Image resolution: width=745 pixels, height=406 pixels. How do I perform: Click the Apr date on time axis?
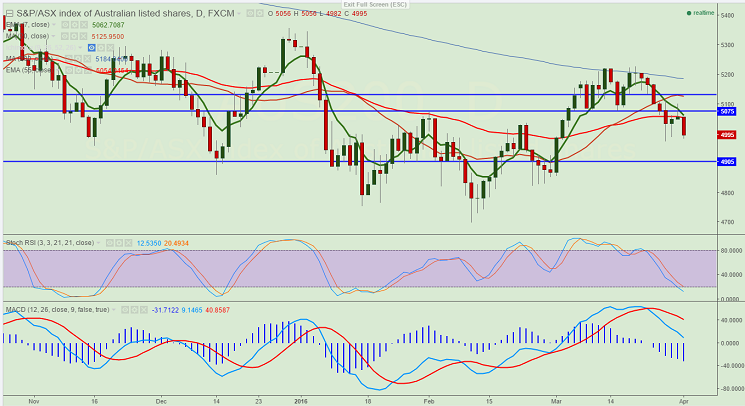coord(683,401)
